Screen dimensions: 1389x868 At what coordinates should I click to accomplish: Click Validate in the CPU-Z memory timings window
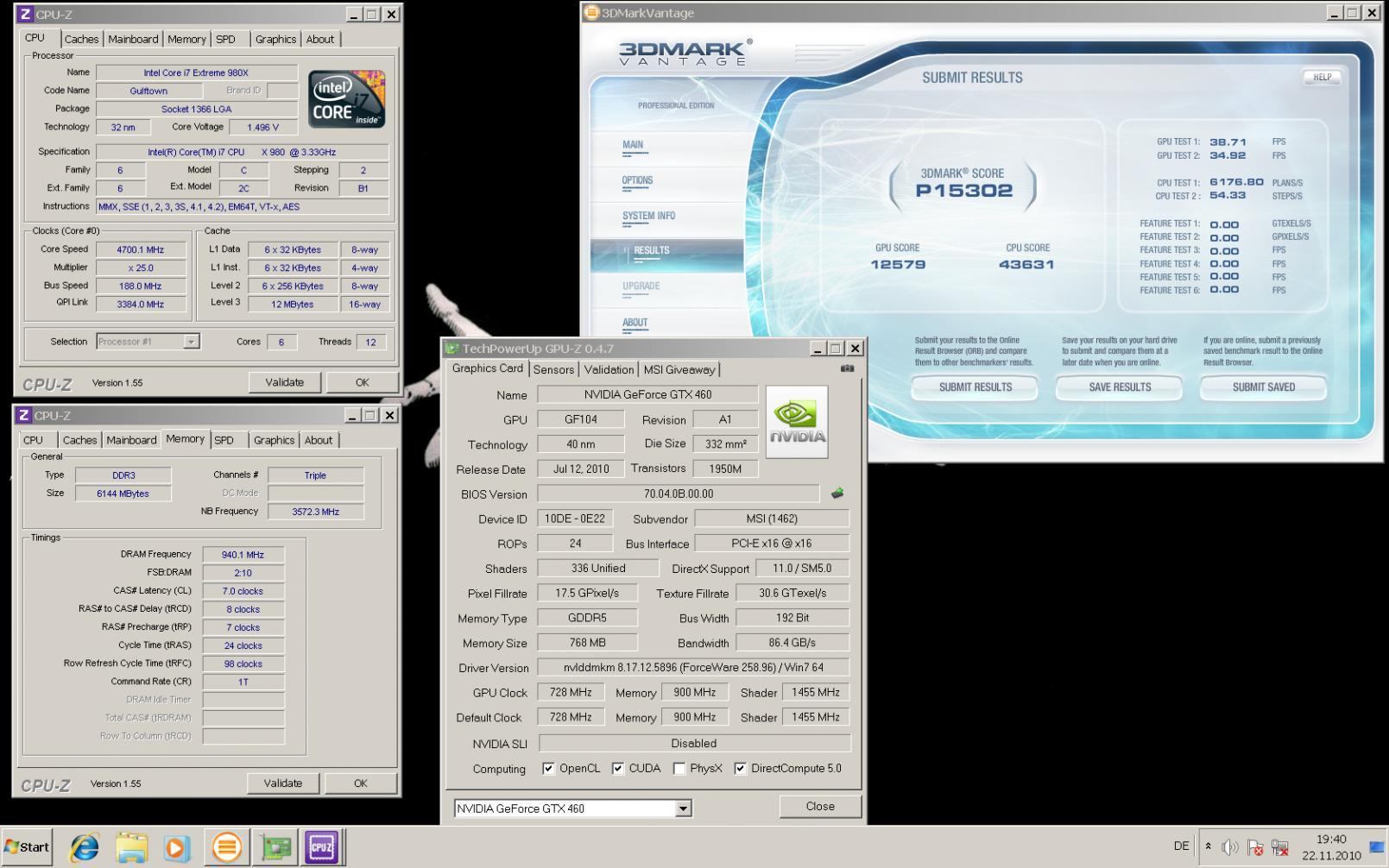click(x=282, y=783)
